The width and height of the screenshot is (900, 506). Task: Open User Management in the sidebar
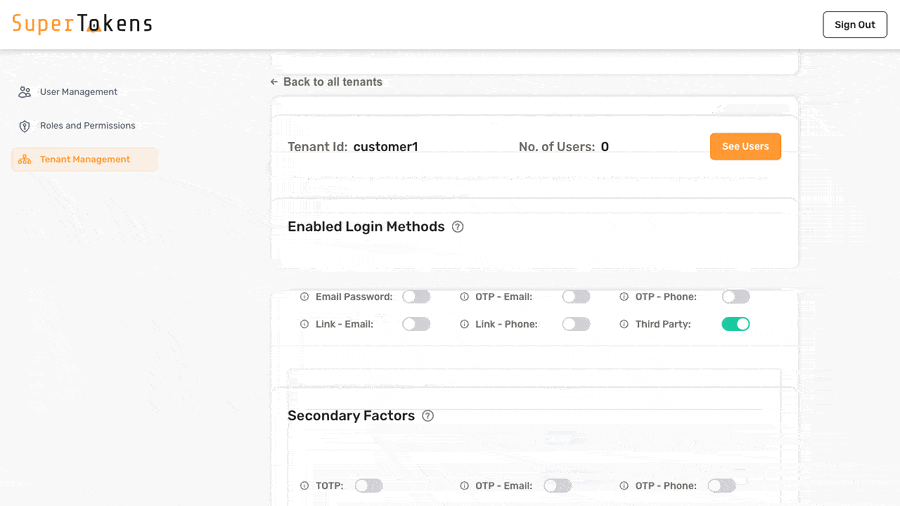click(78, 92)
